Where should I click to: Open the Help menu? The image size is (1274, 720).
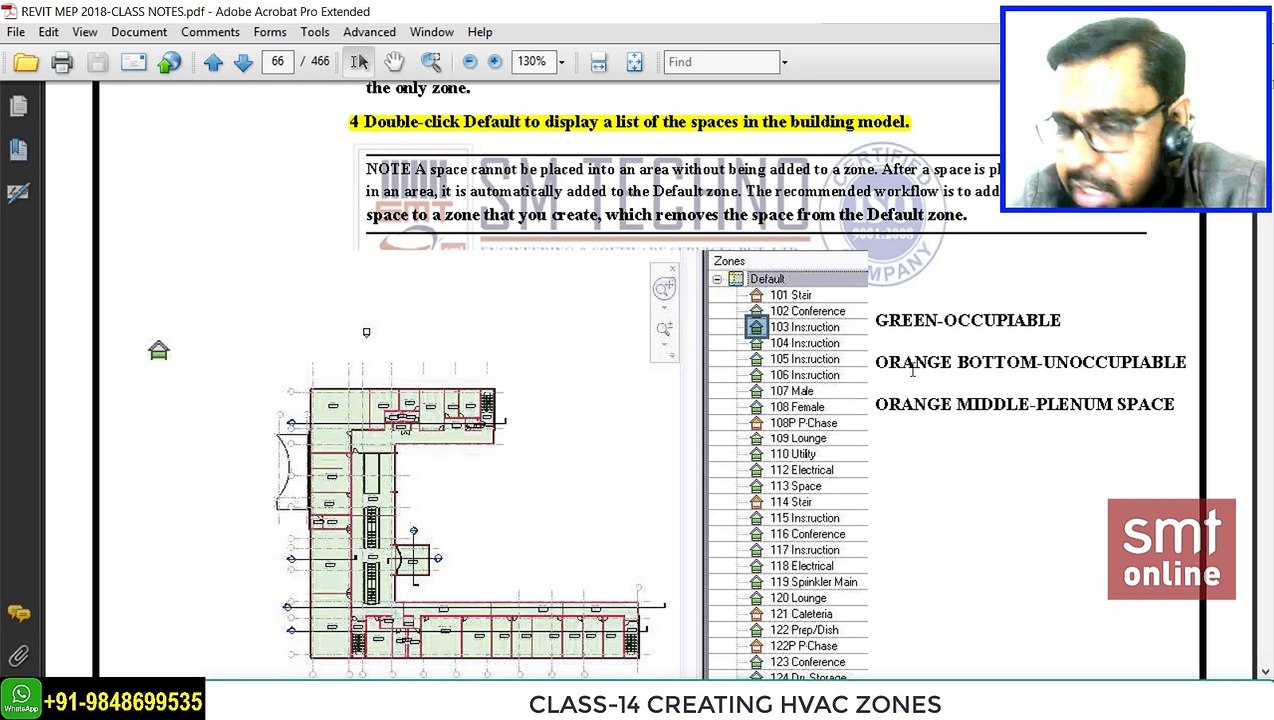click(480, 32)
